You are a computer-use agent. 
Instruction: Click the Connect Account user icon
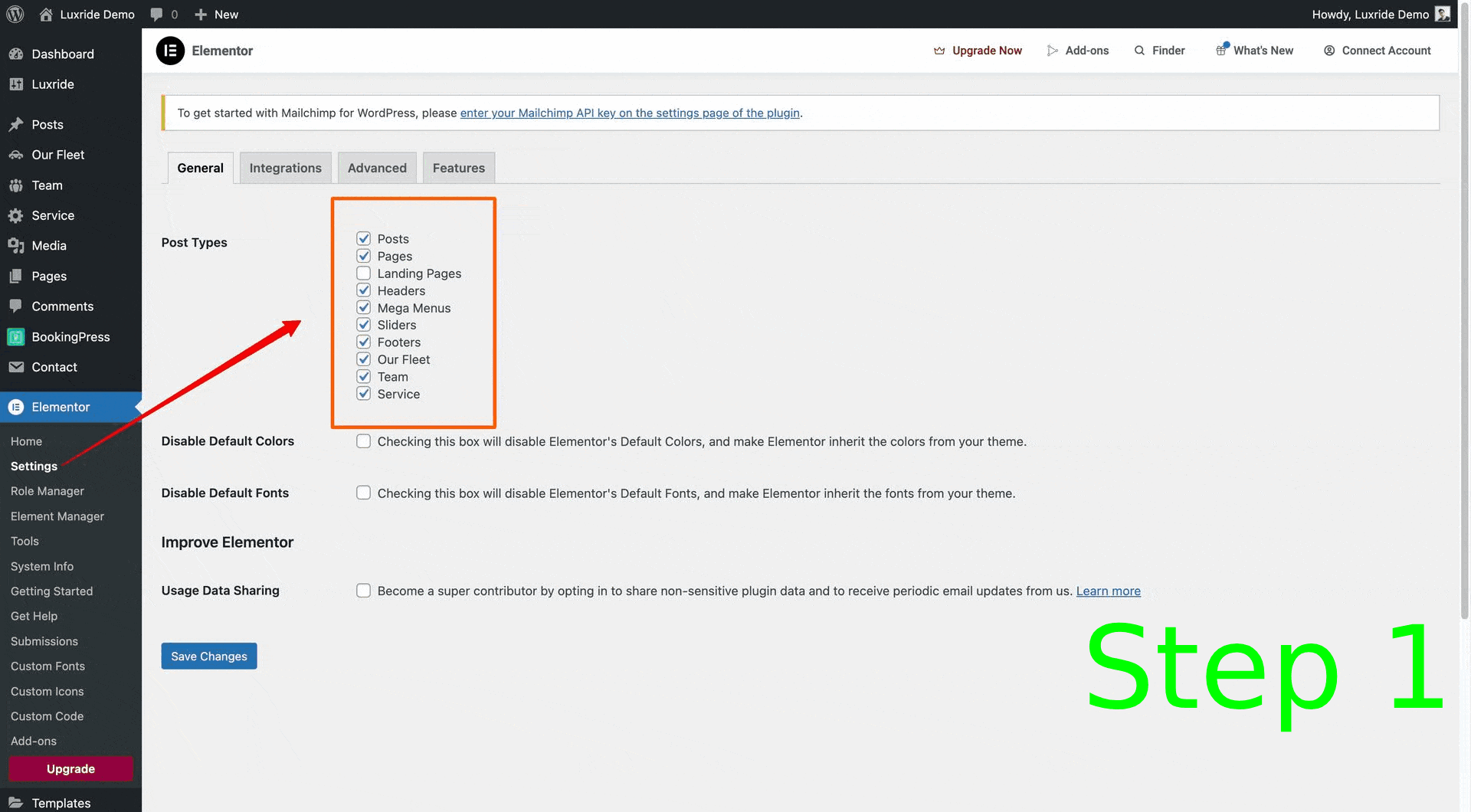point(1329,51)
